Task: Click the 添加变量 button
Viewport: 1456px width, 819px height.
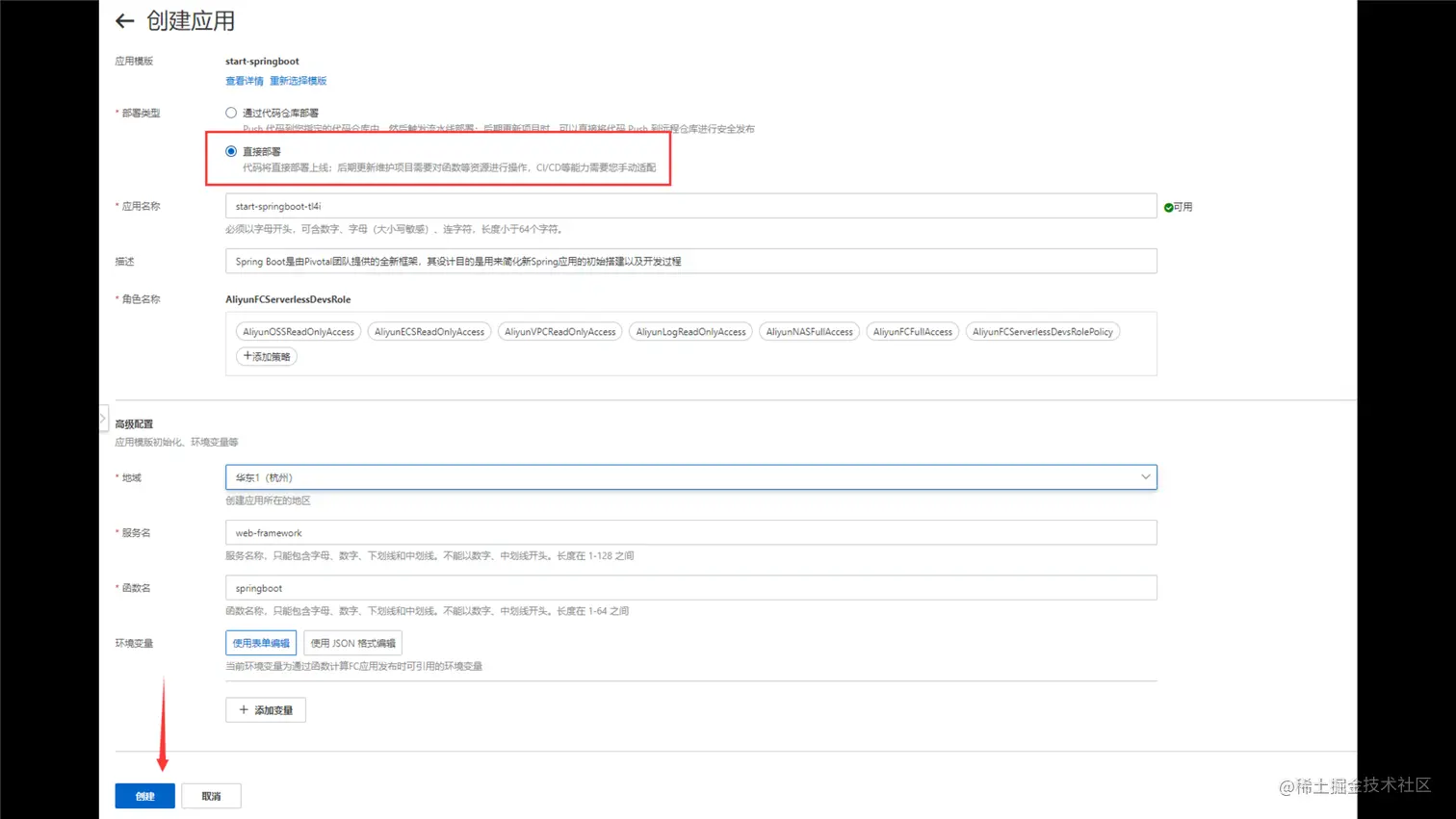Action: click(266, 710)
